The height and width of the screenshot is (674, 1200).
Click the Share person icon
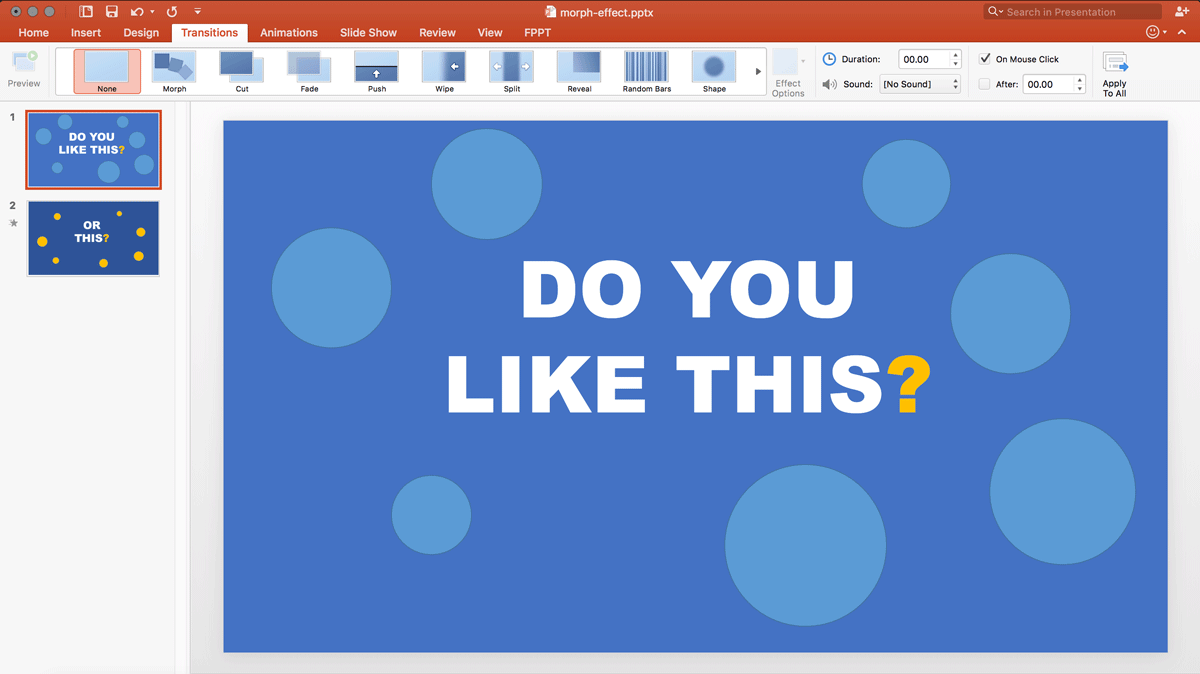tap(1181, 12)
